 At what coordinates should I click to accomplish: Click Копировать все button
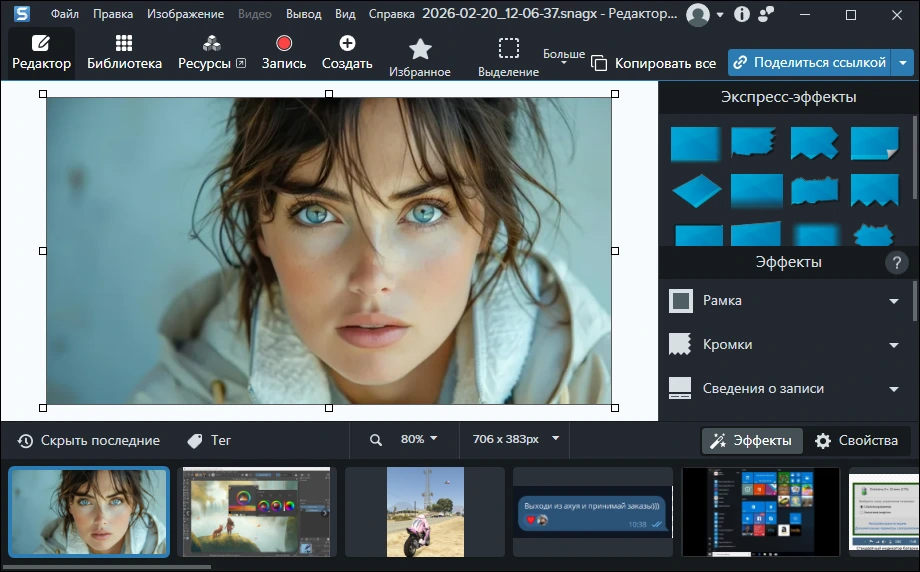coord(654,63)
